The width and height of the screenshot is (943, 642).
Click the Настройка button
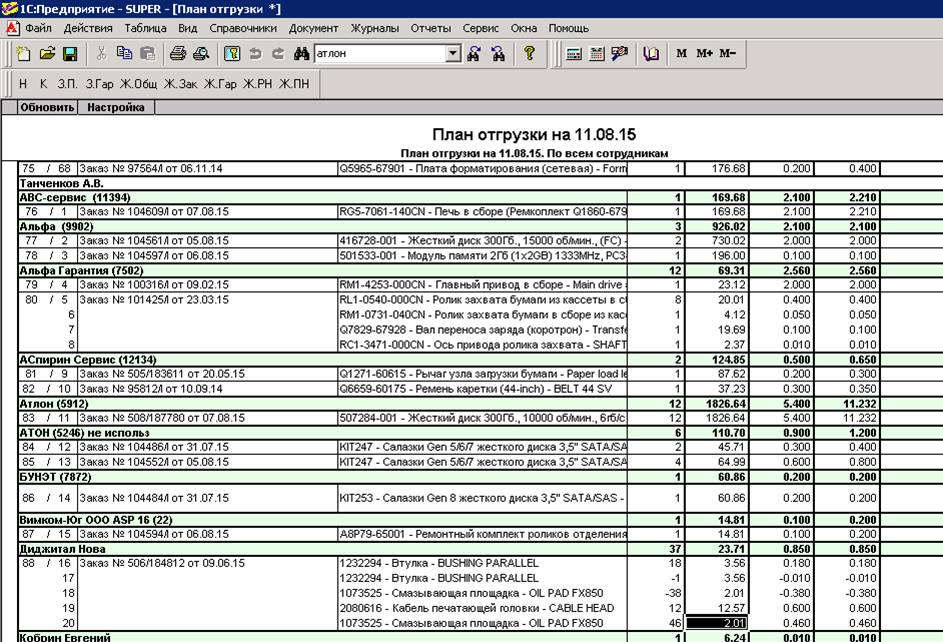coord(115,107)
